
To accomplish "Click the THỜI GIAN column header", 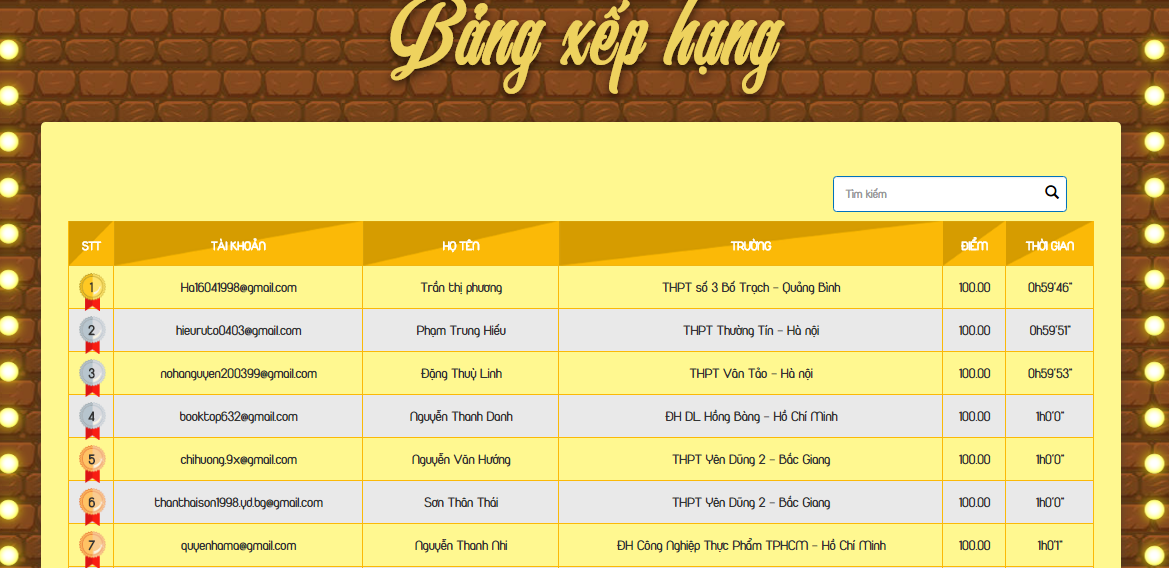I will pos(1050,244).
